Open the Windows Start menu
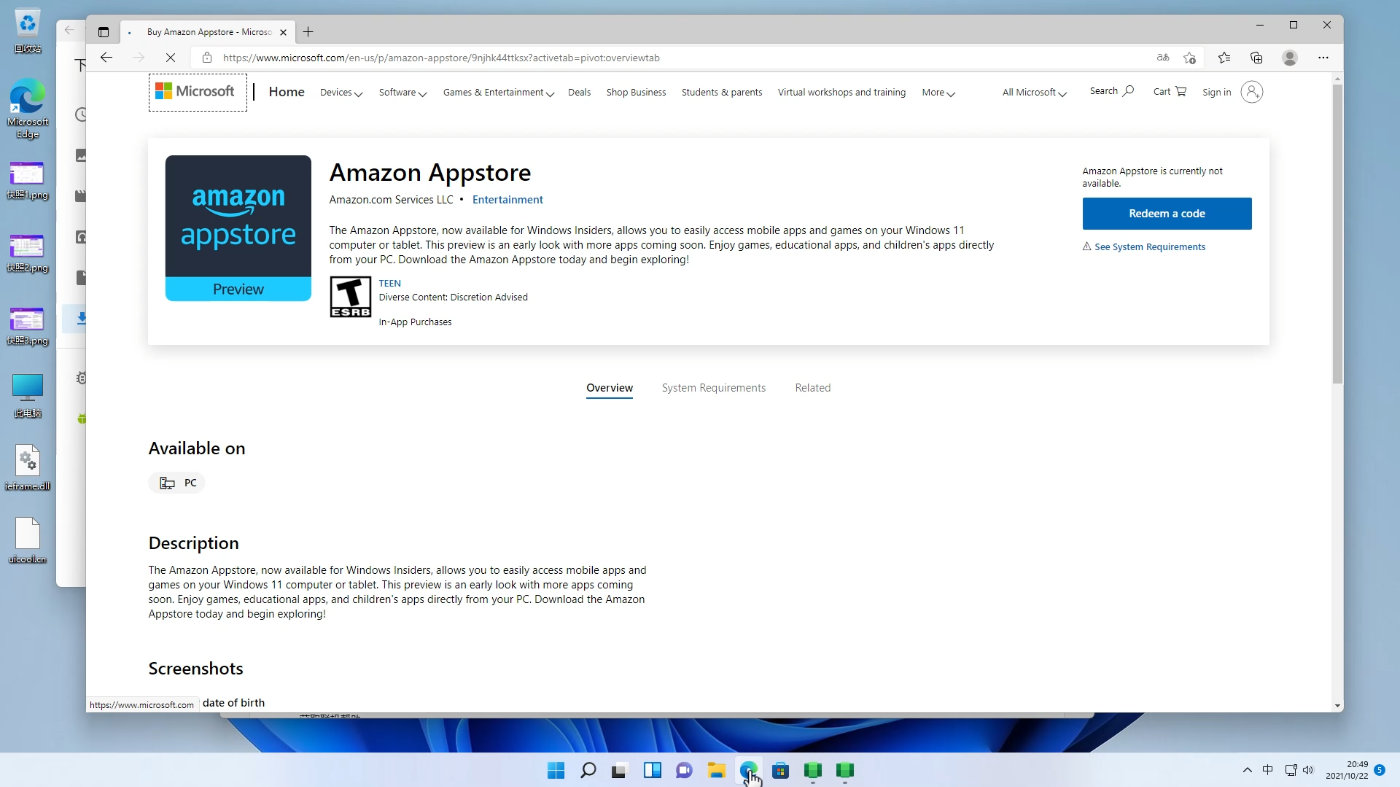The height and width of the screenshot is (787, 1400). [556, 770]
